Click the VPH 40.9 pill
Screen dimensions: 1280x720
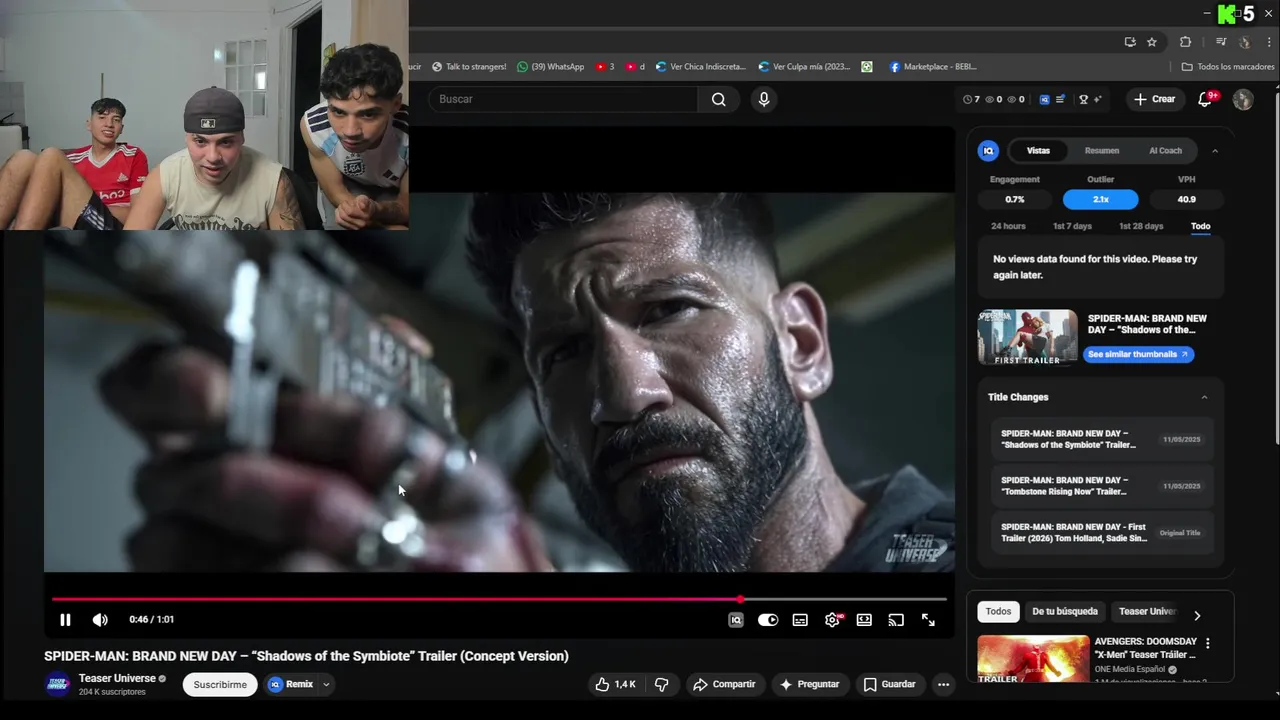click(x=1186, y=199)
